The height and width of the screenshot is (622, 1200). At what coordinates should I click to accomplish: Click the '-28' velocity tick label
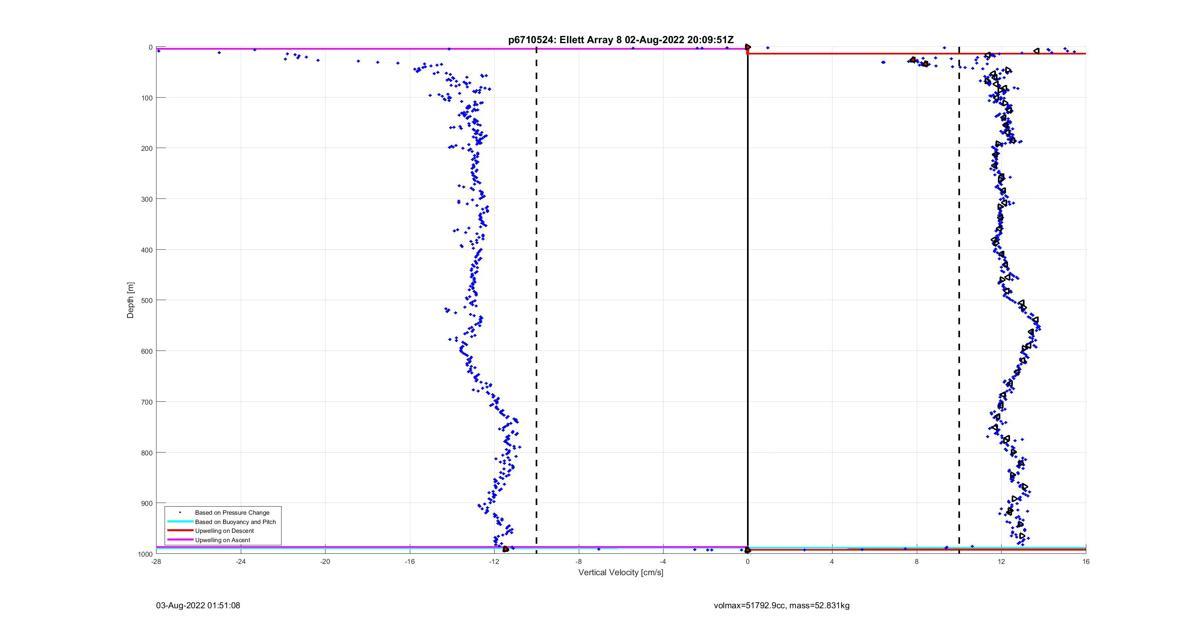coord(156,561)
